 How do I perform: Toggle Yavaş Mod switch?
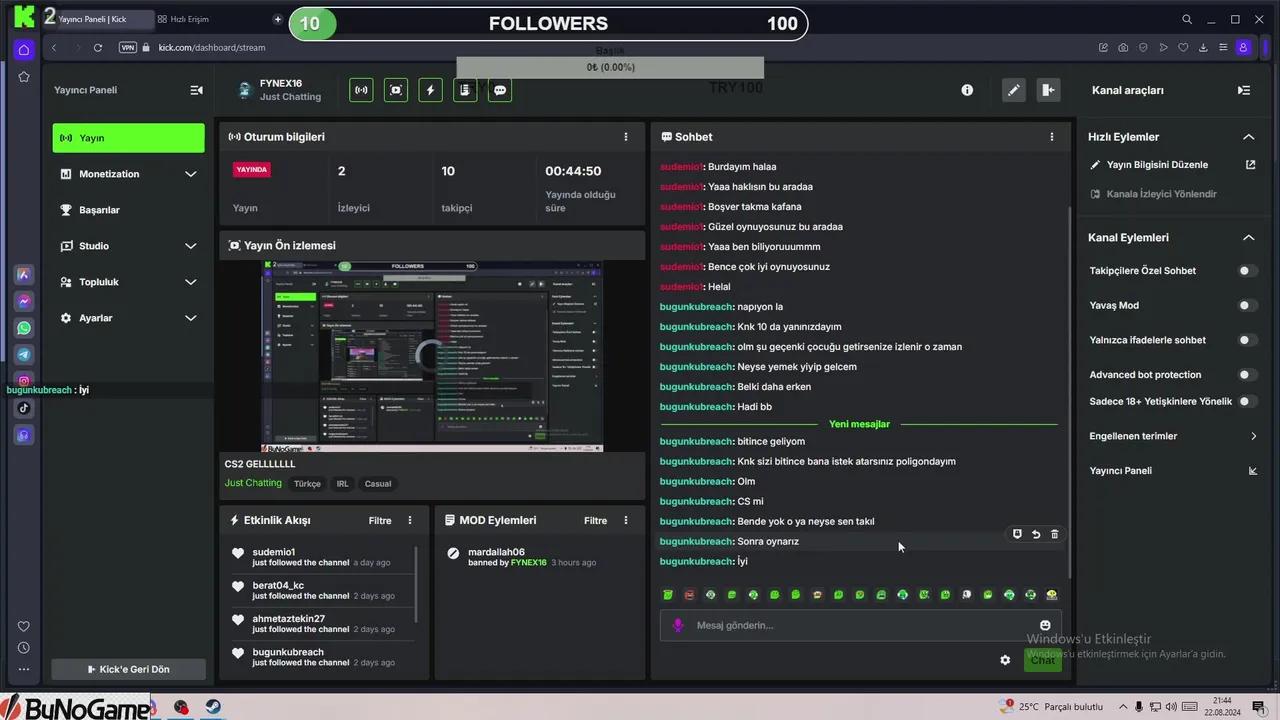tap(1247, 306)
